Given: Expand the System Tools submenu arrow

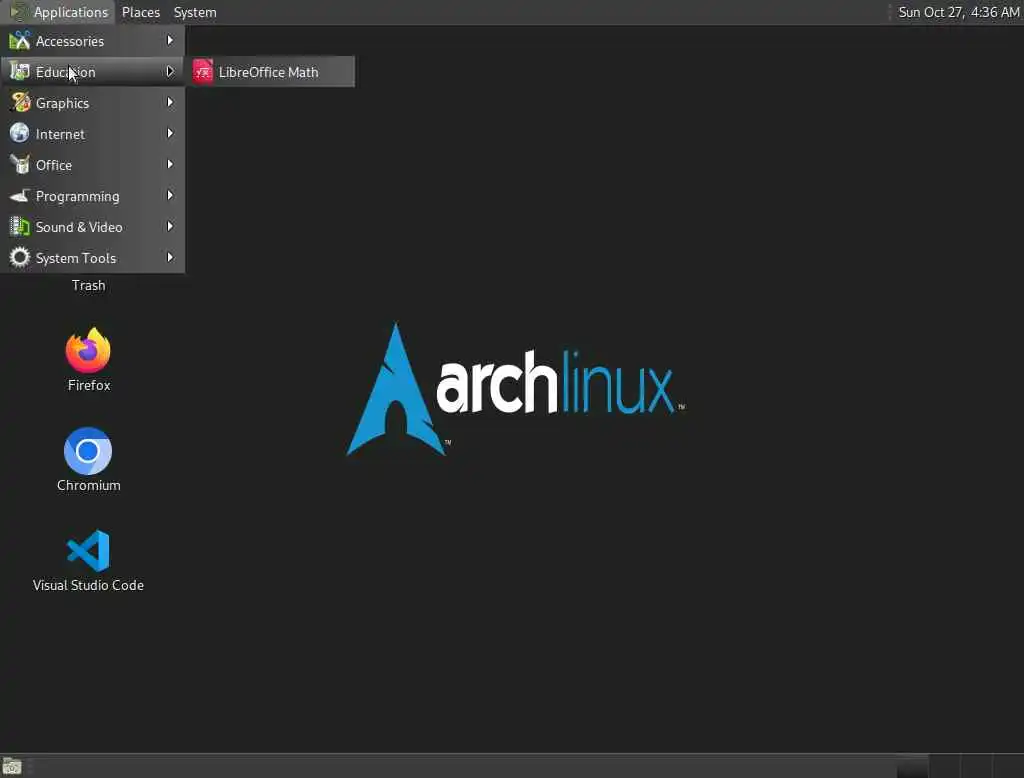Looking at the screenshot, I should point(170,257).
